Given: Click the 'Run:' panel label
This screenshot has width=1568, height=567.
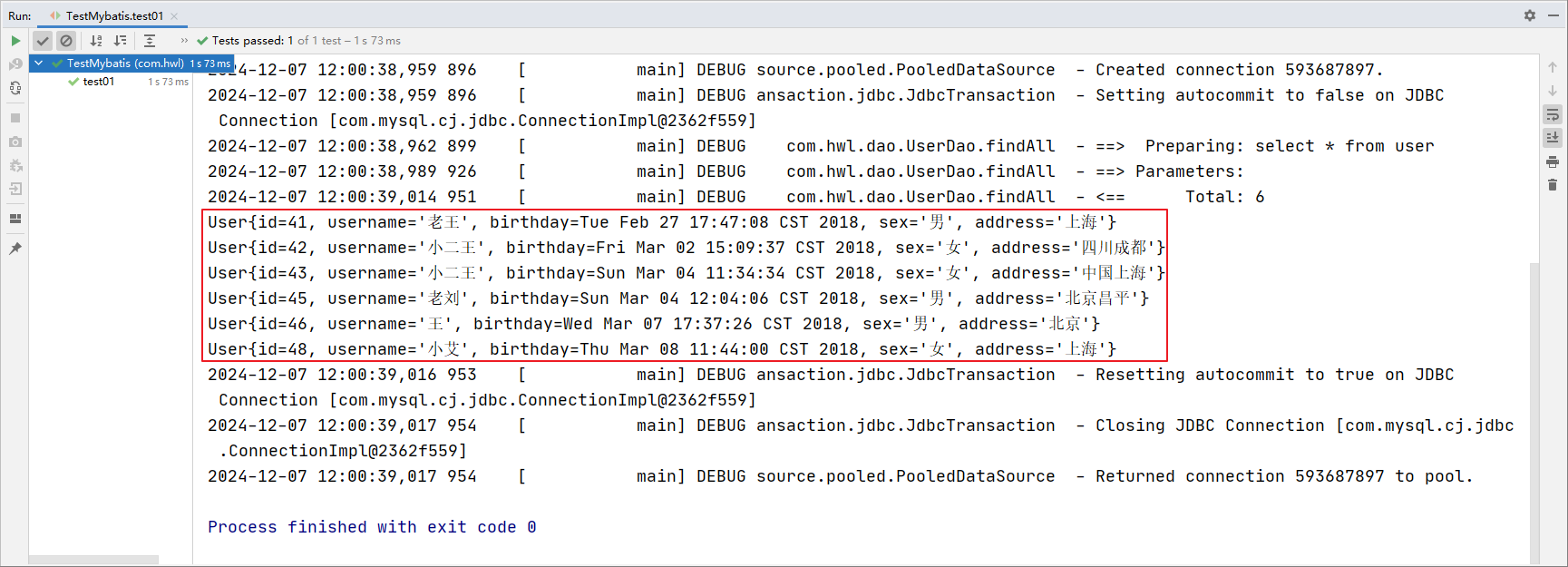Looking at the screenshot, I should 20,15.
